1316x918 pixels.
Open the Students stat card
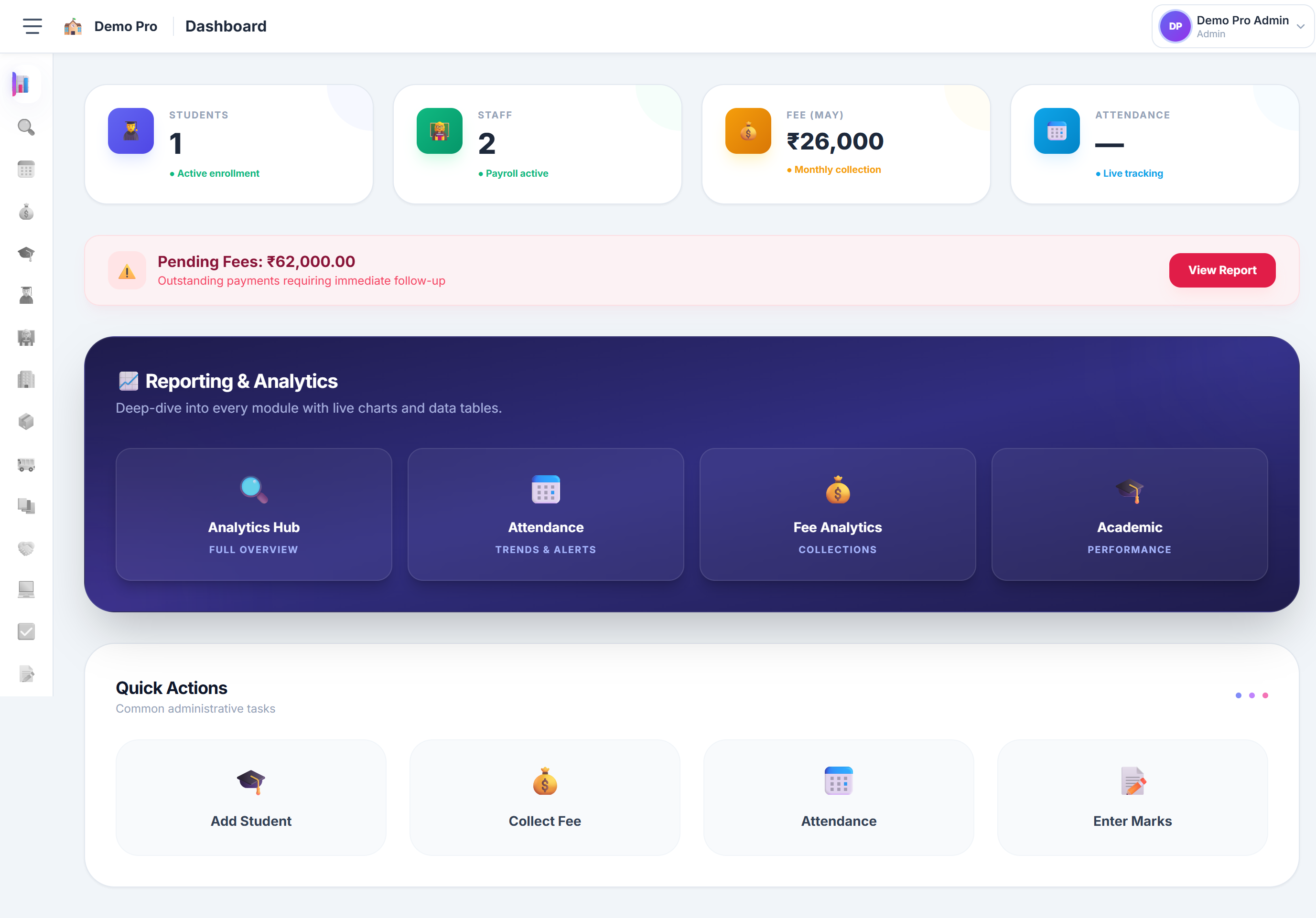229,144
